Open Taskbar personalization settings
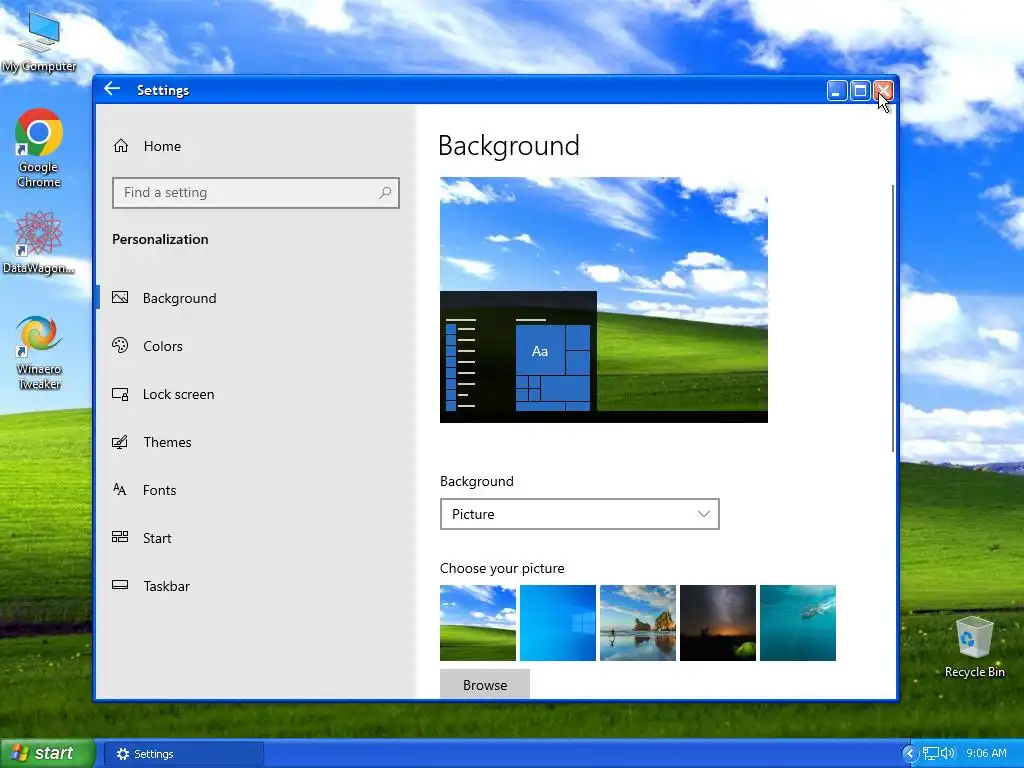1024x768 pixels. (255, 586)
